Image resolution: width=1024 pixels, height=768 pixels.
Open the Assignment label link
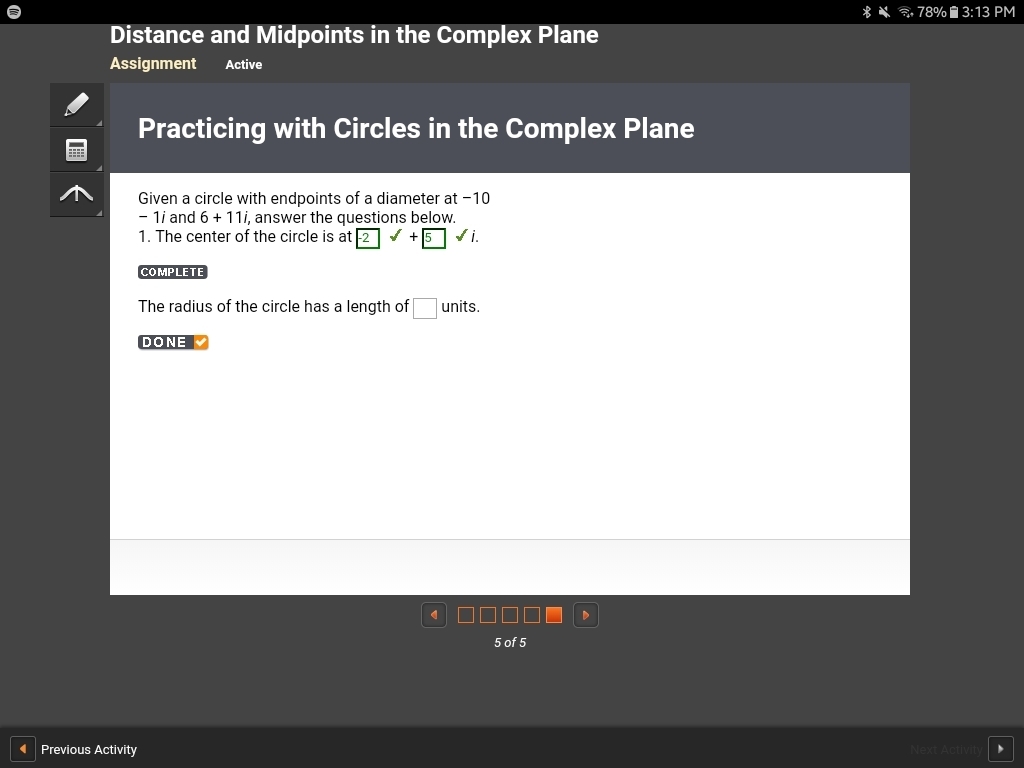153,63
